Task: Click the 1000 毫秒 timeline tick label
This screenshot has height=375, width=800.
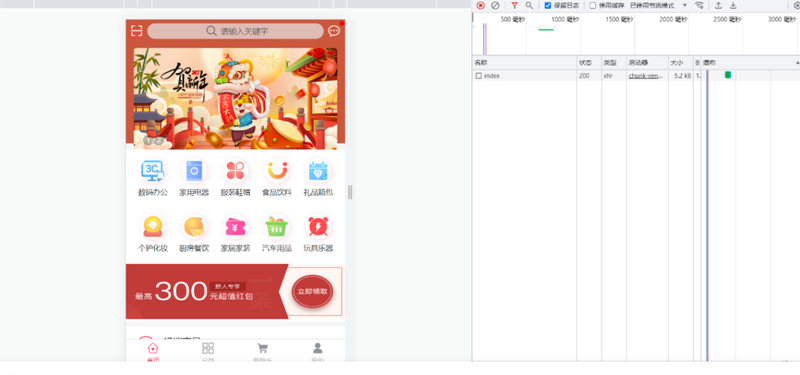Action: [x=565, y=19]
